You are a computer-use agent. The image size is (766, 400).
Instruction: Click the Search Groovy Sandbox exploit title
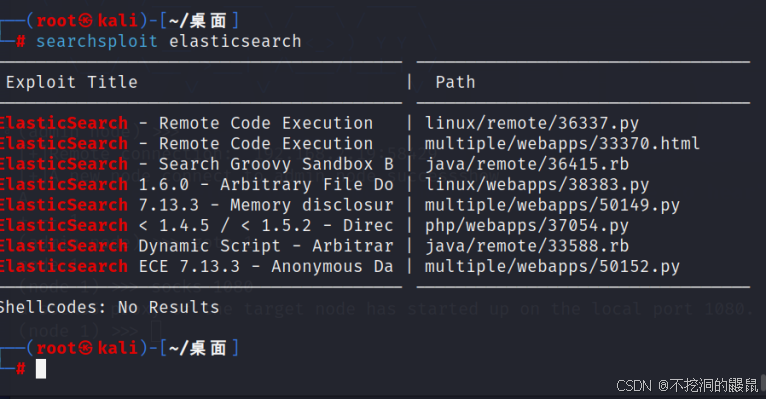(x=265, y=164)
